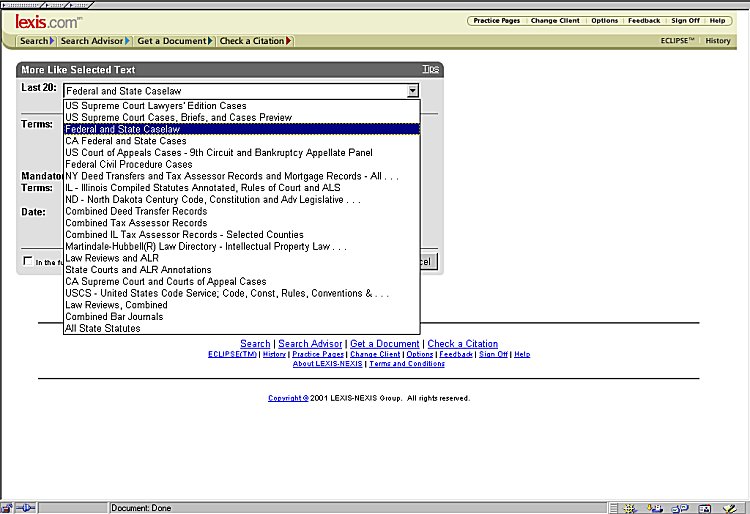The width and height of the screenshot is (750, 514).
Task: Expand the third collapsed browser toolbar handle
Action: [79, 5]
